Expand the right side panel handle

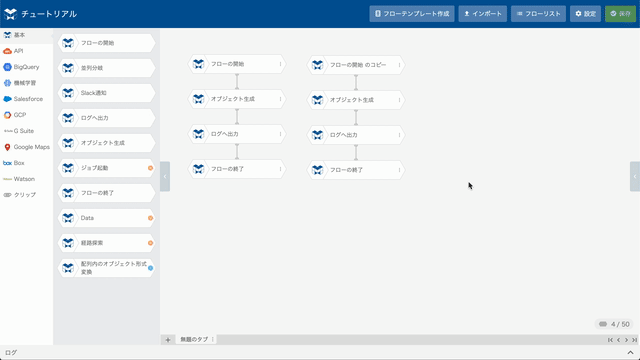635,176
